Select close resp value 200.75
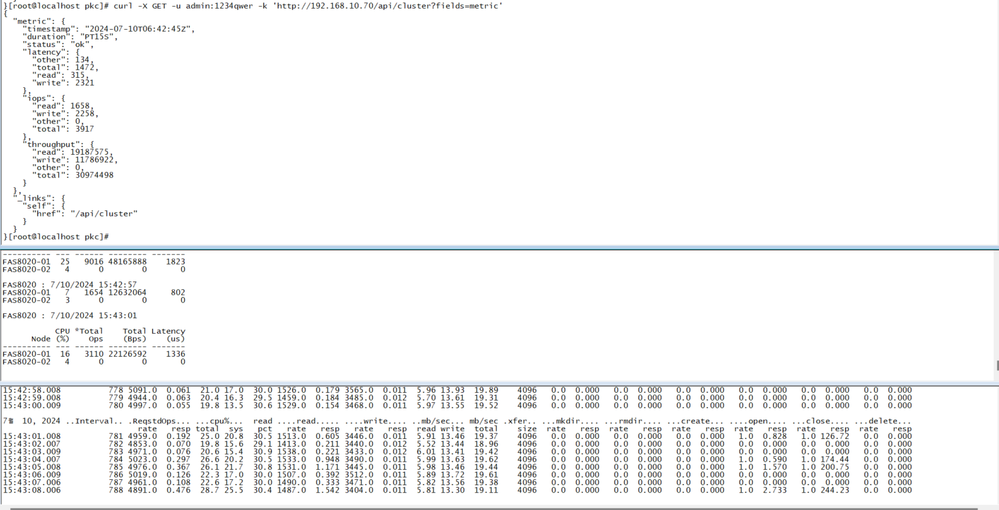Viewport: 999px width, 510px height. [x=835, y=467]
